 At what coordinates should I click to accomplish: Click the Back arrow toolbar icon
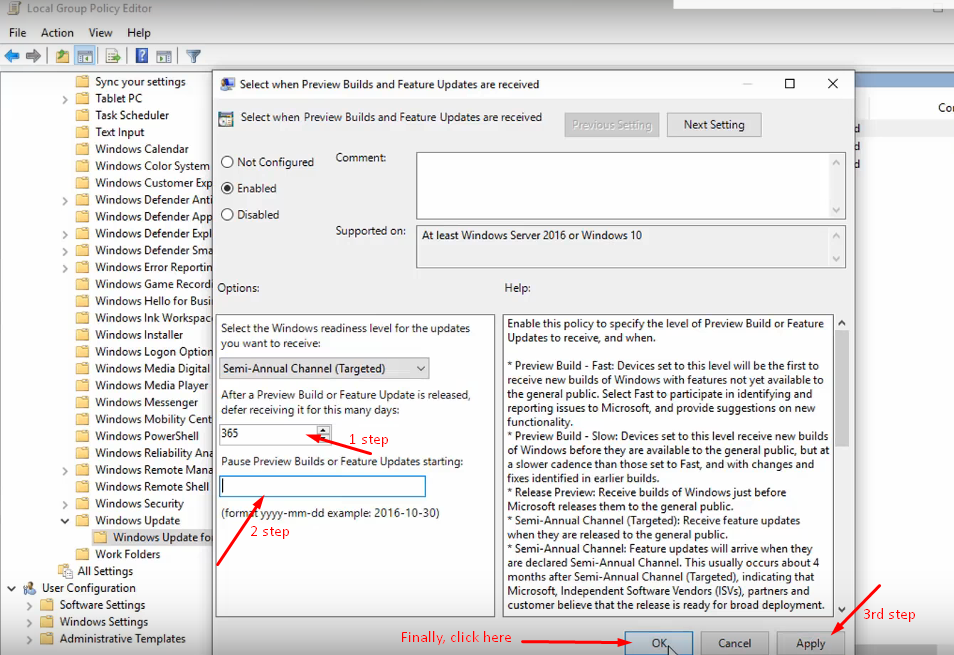(x=12, y=56)
